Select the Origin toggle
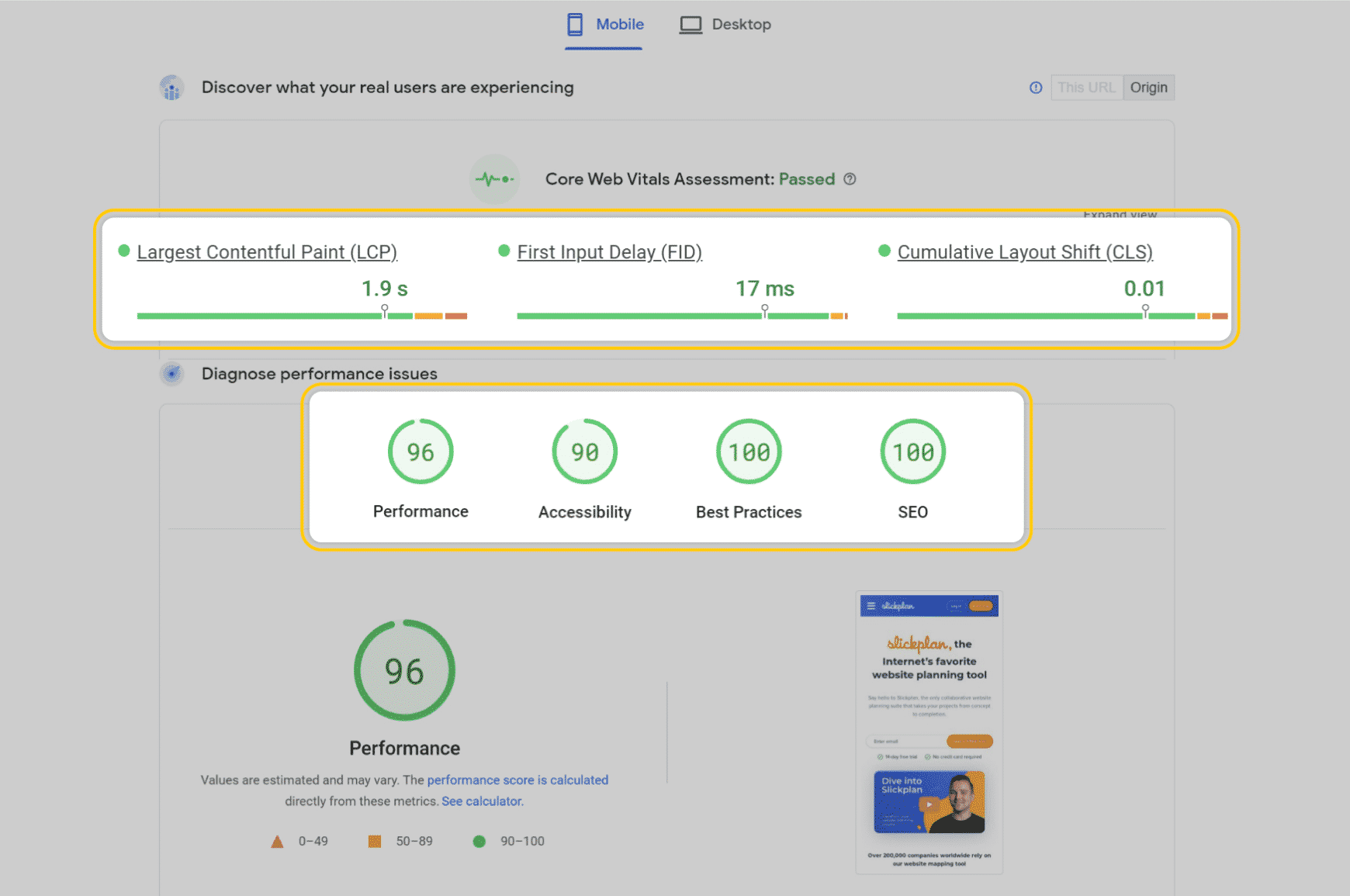 (x=1148, y=88)
